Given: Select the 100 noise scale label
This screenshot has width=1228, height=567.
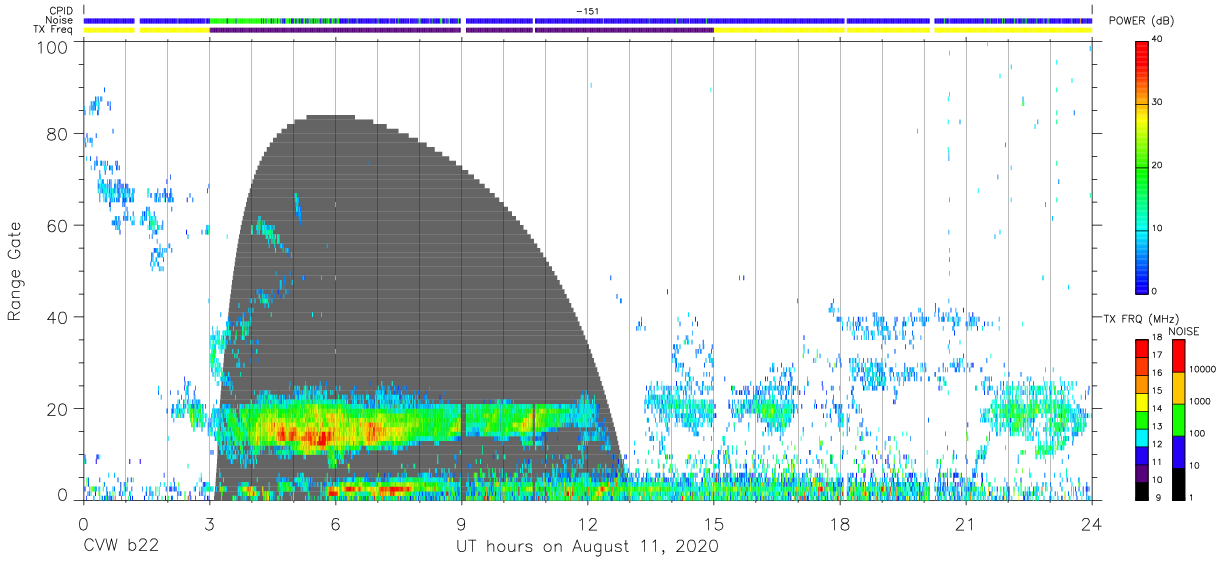Looking at the screenshot, I should [1197, 433].
